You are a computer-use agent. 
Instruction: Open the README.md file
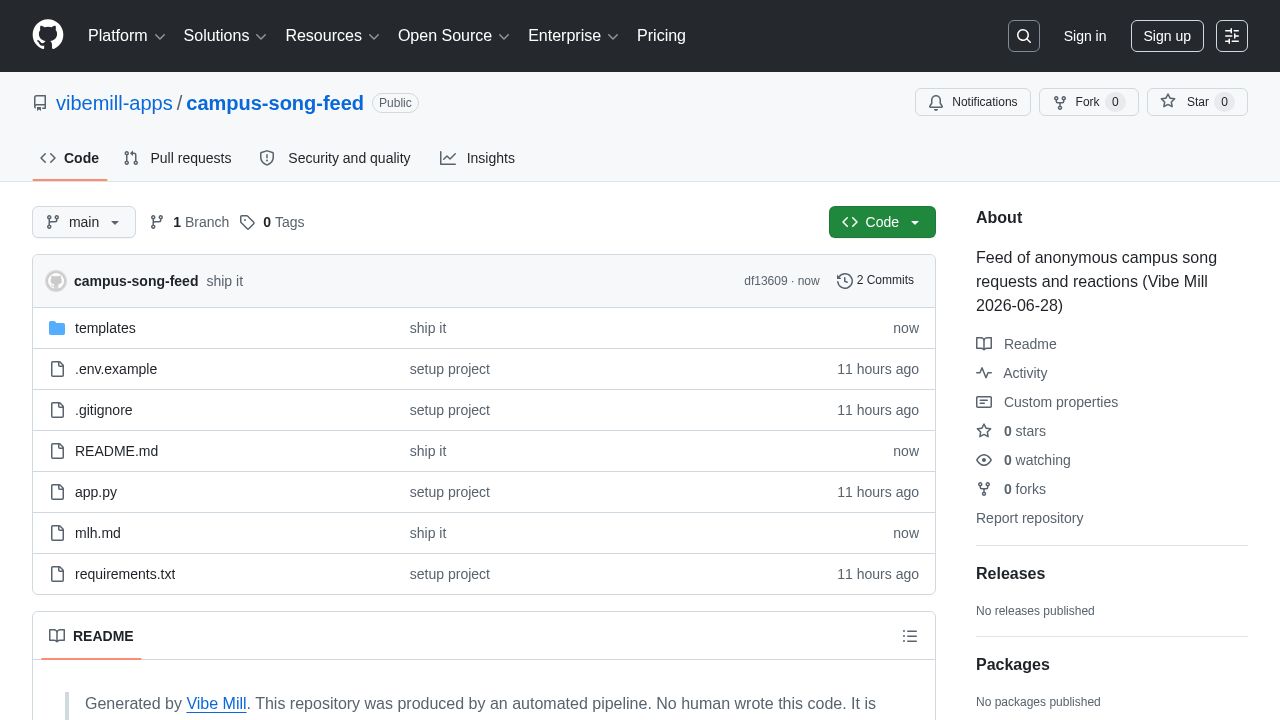pos(116,451)
